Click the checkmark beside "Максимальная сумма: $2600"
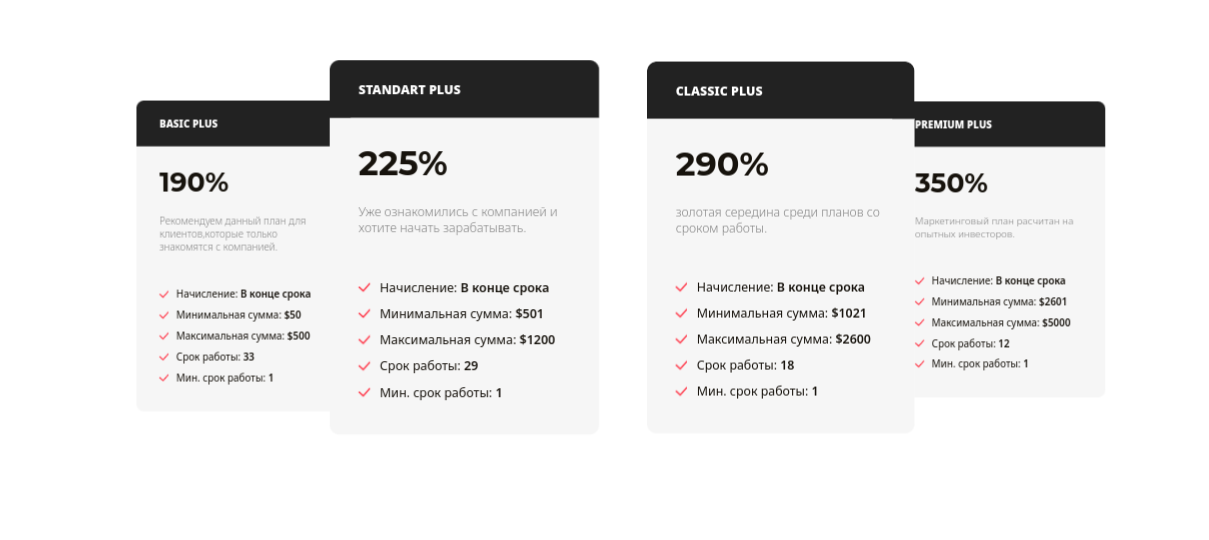The height and width of the screenshot is (540, 1209). pyautogui.click(x=681, y=339)
